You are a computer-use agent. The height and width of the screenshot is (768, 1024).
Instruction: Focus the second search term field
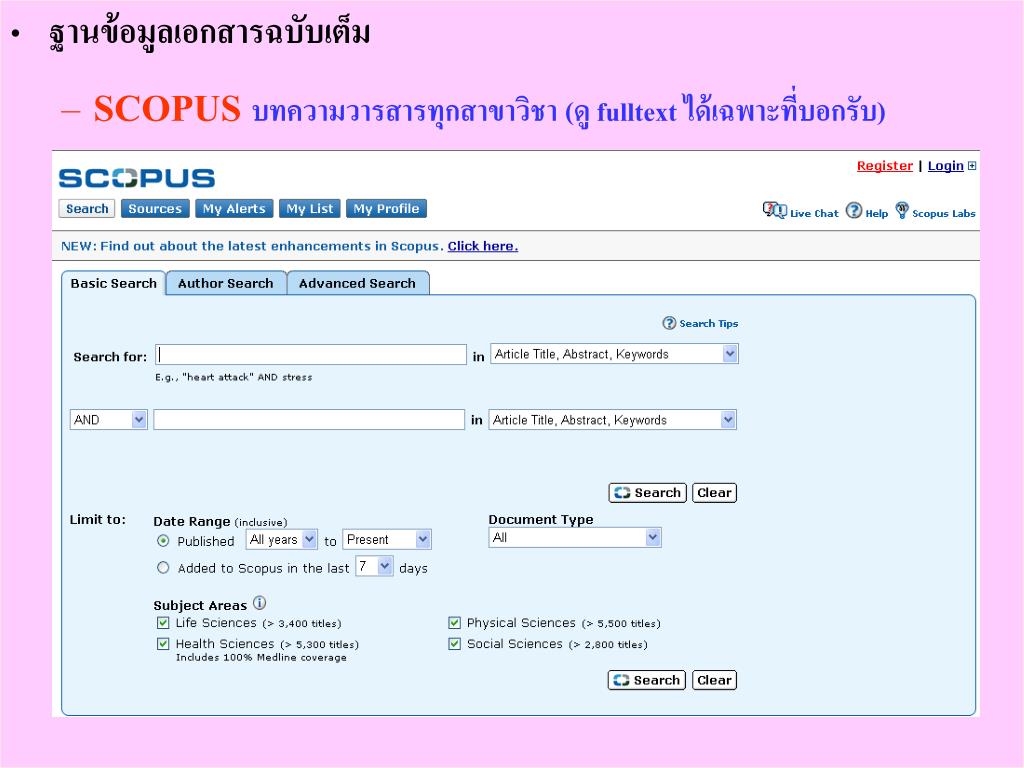(x=309, y=419)
